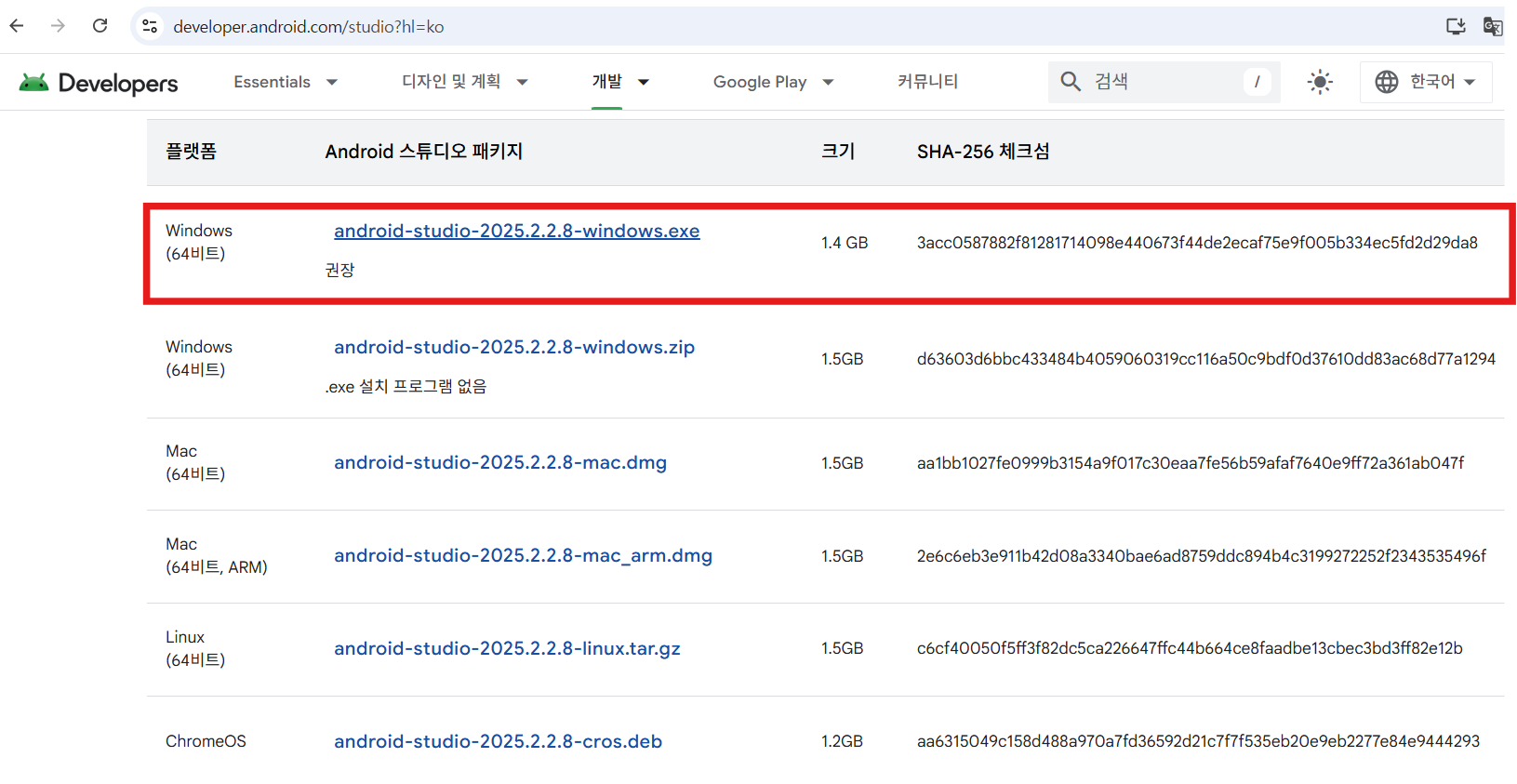The width and height of the screenshot is (1517, 784).
Task: Click the 권장 recommended label
Action: [x=339, y=270]
